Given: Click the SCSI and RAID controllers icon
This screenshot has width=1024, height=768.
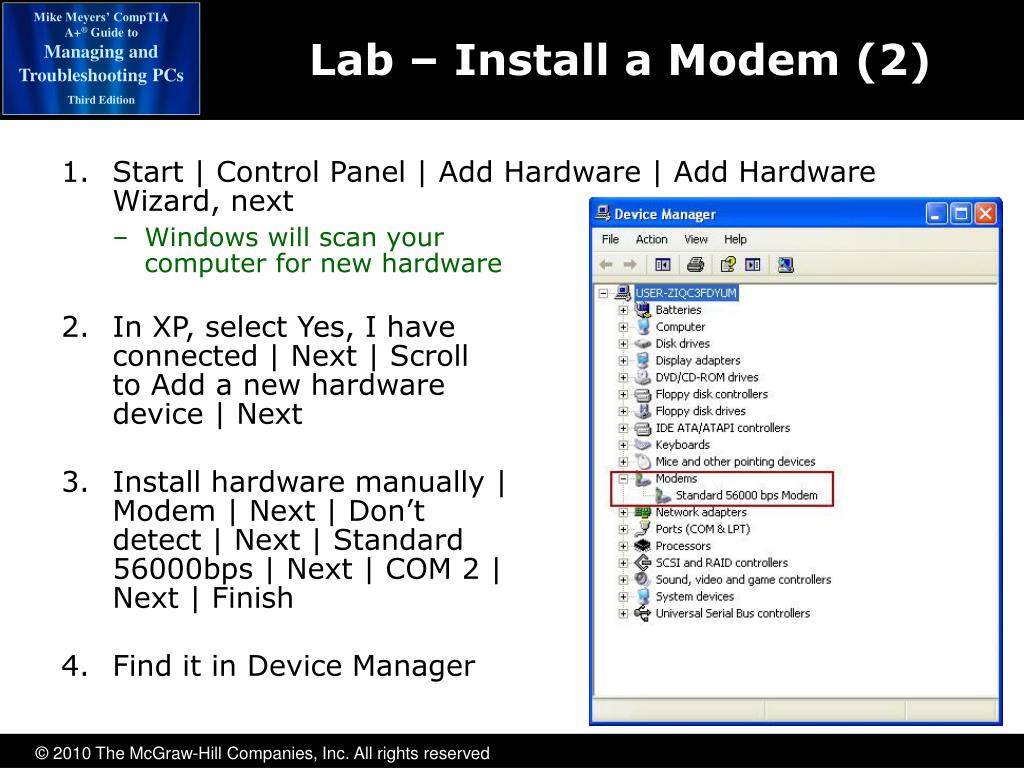Looking at the screenshot, I should click(643, 562).
